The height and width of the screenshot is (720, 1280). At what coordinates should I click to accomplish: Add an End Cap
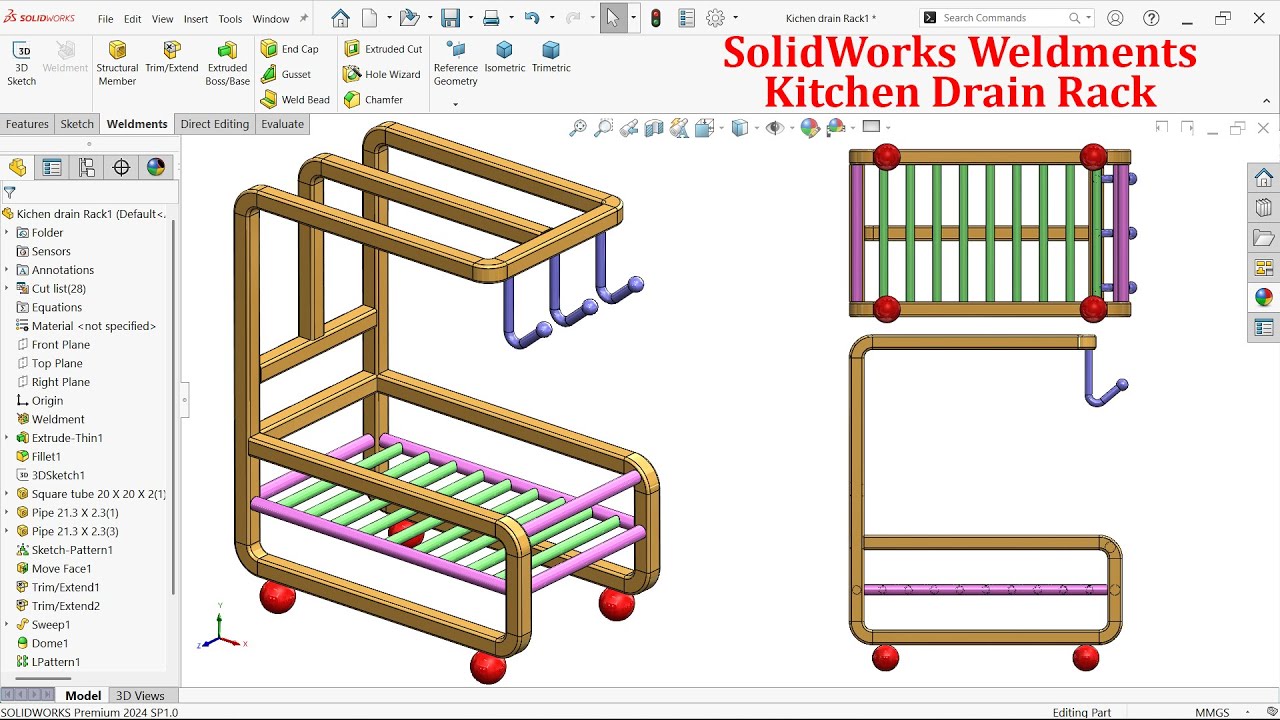289,49
